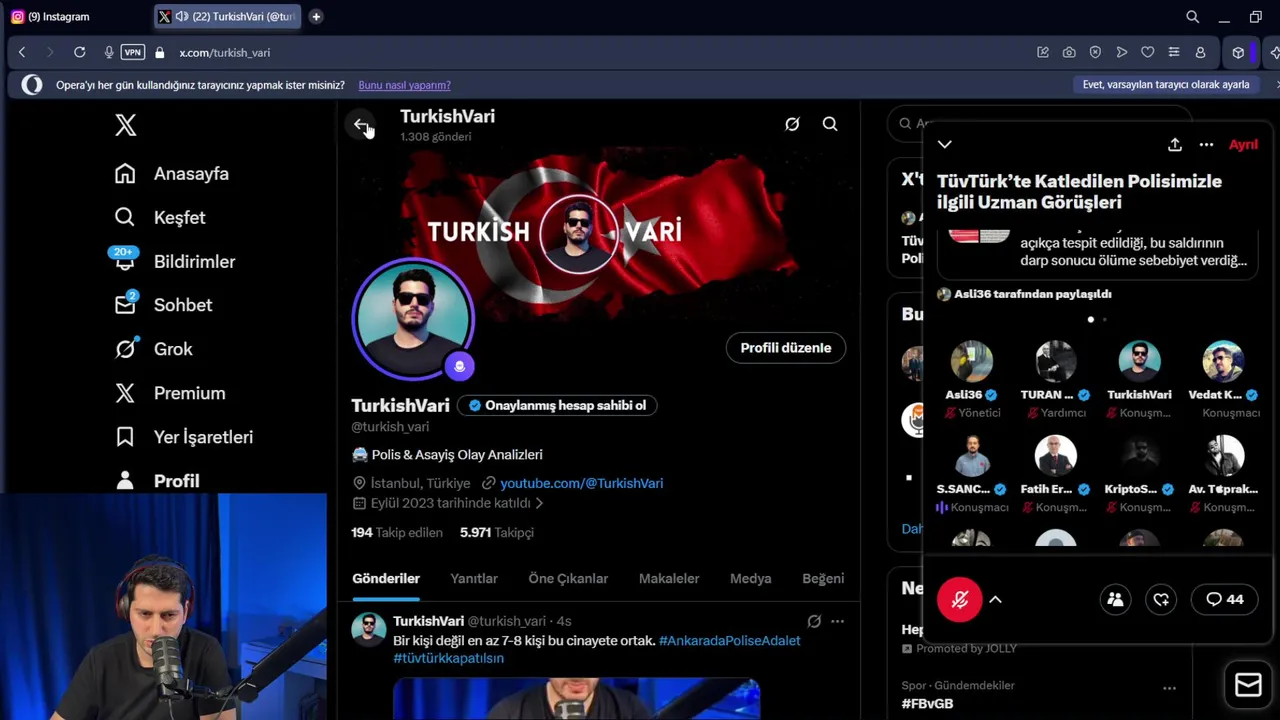Collapse the Space panel chevron
The image size is (1280, 720).
pos(944,145)
